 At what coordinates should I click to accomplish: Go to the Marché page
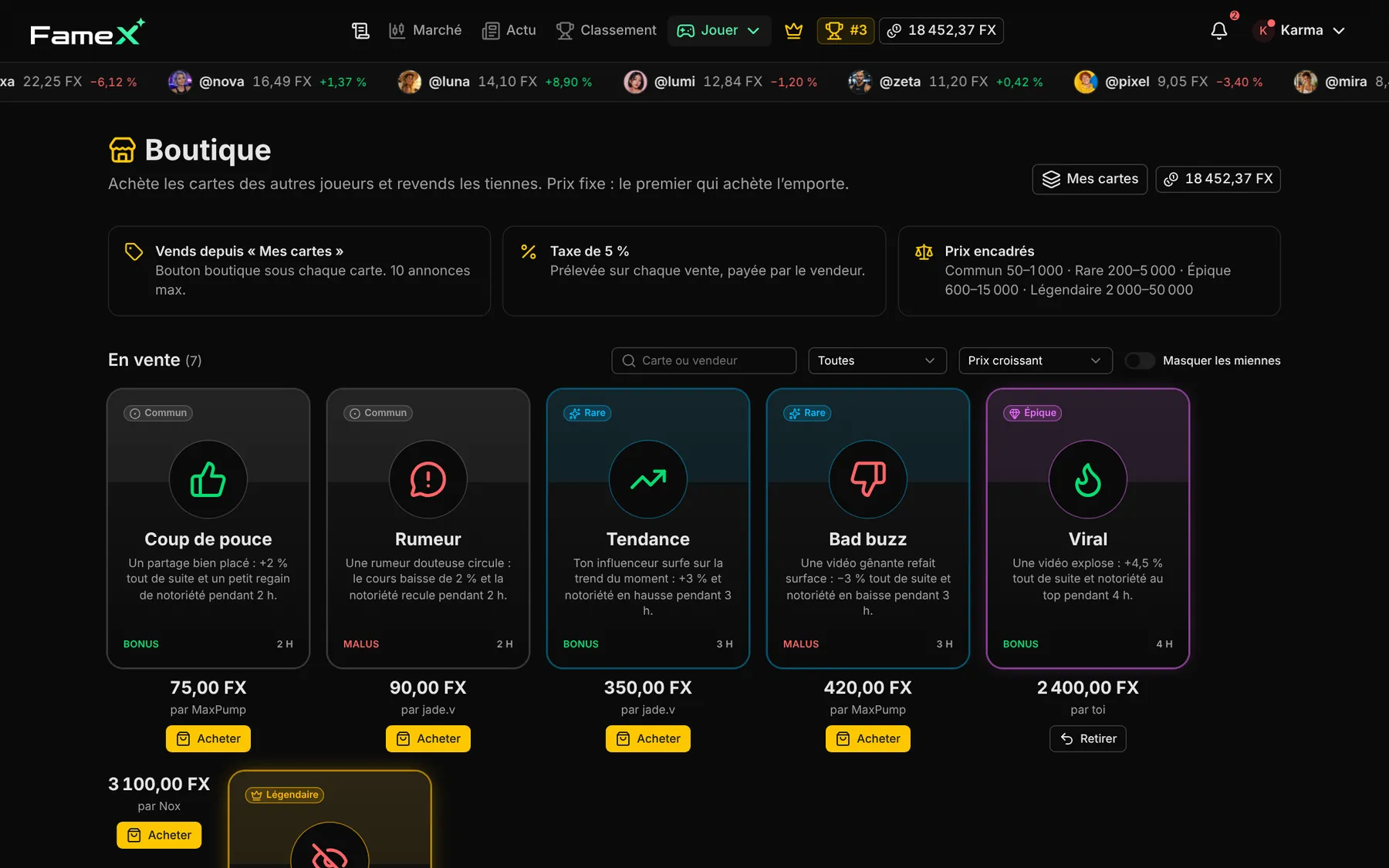425,31
